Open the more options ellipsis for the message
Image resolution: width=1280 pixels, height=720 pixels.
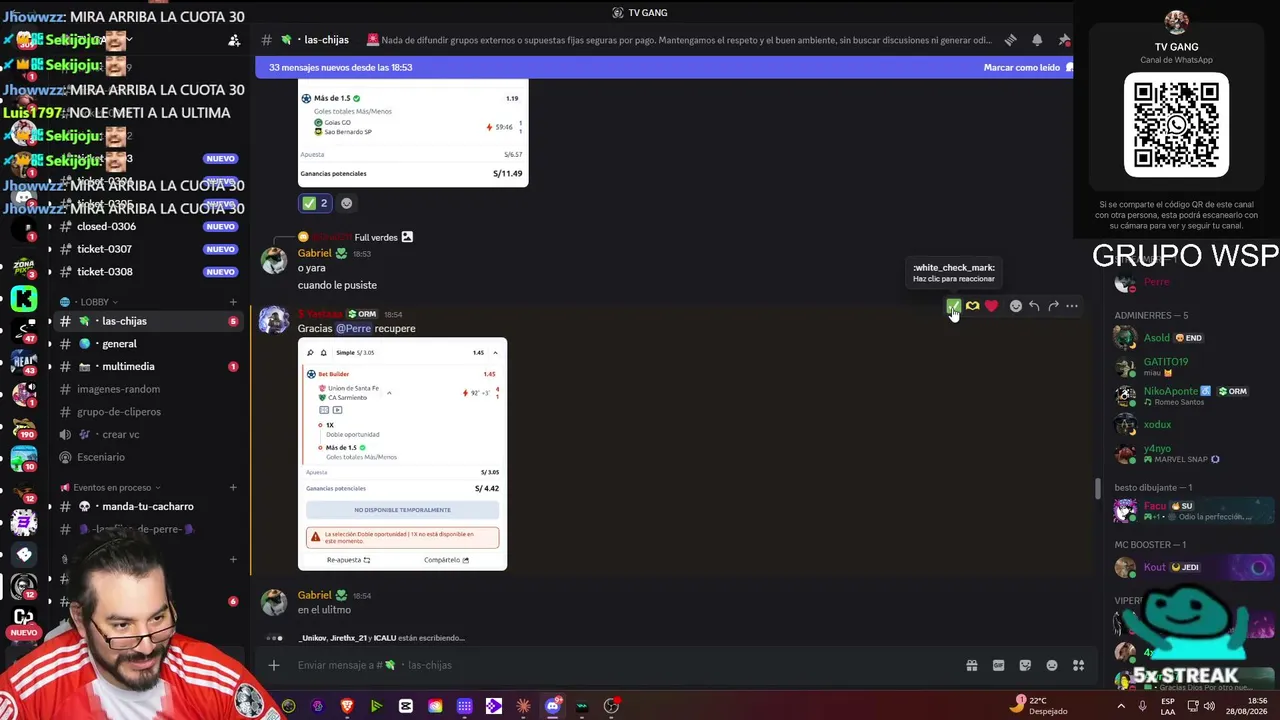(1072, 306)
